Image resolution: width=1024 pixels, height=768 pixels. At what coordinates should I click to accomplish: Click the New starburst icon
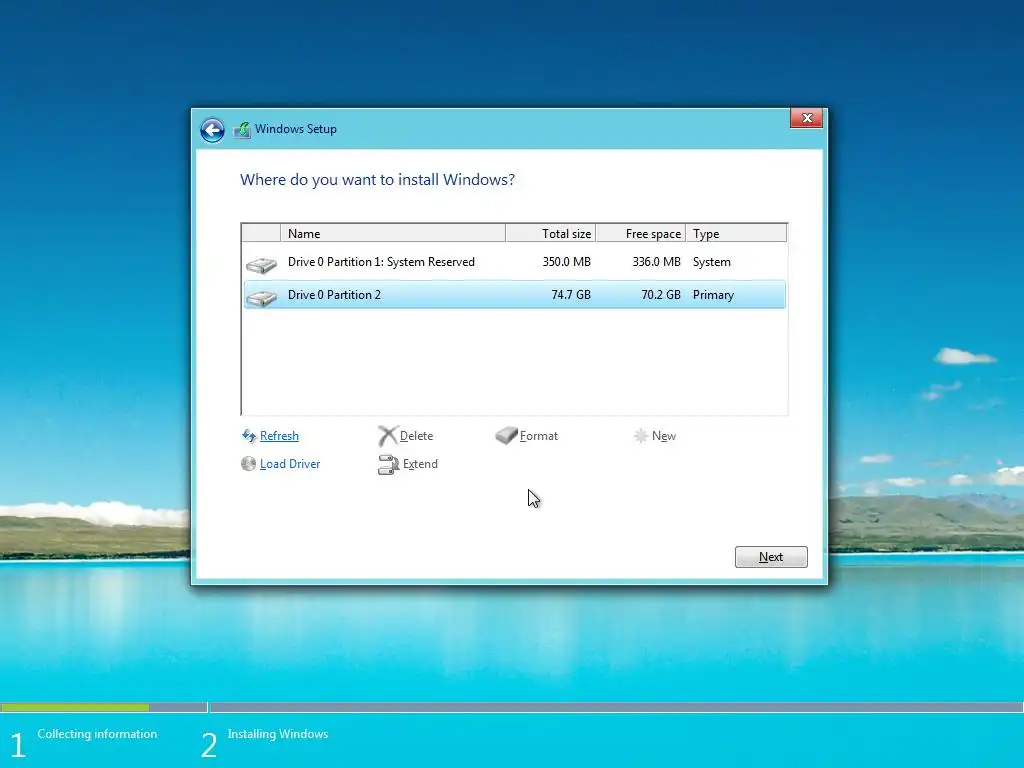[641, 436]
